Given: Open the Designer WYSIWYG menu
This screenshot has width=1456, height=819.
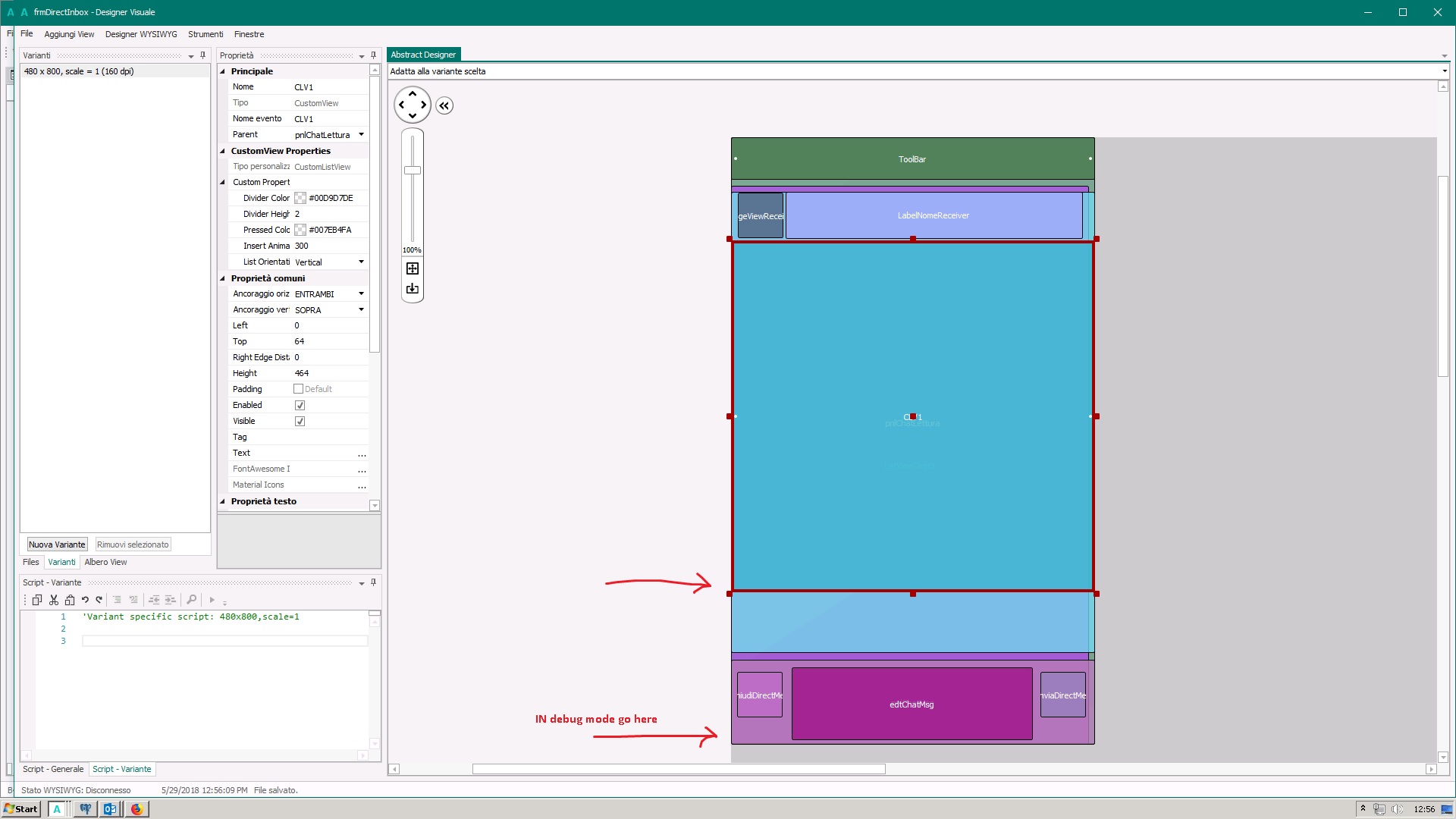Looking at the screenshot, I should tap(141, 34).
